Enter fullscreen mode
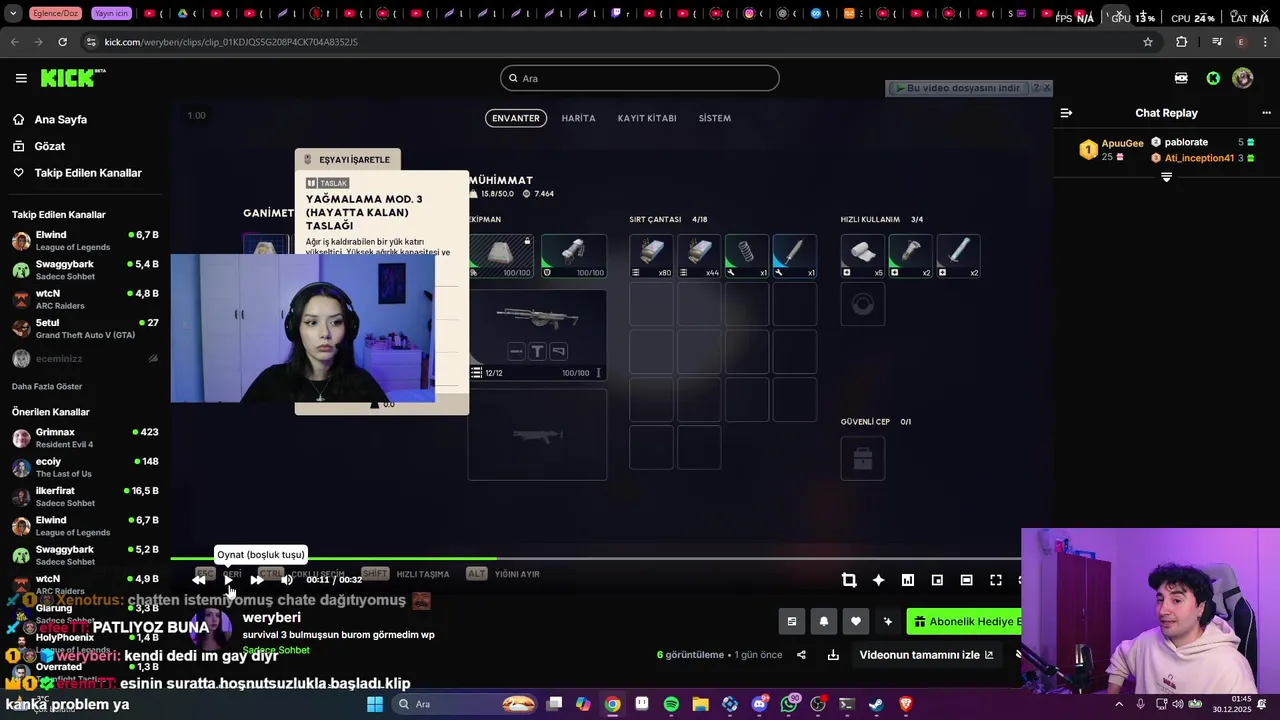This screenshot has width=1280, height=720. point(996,580)
